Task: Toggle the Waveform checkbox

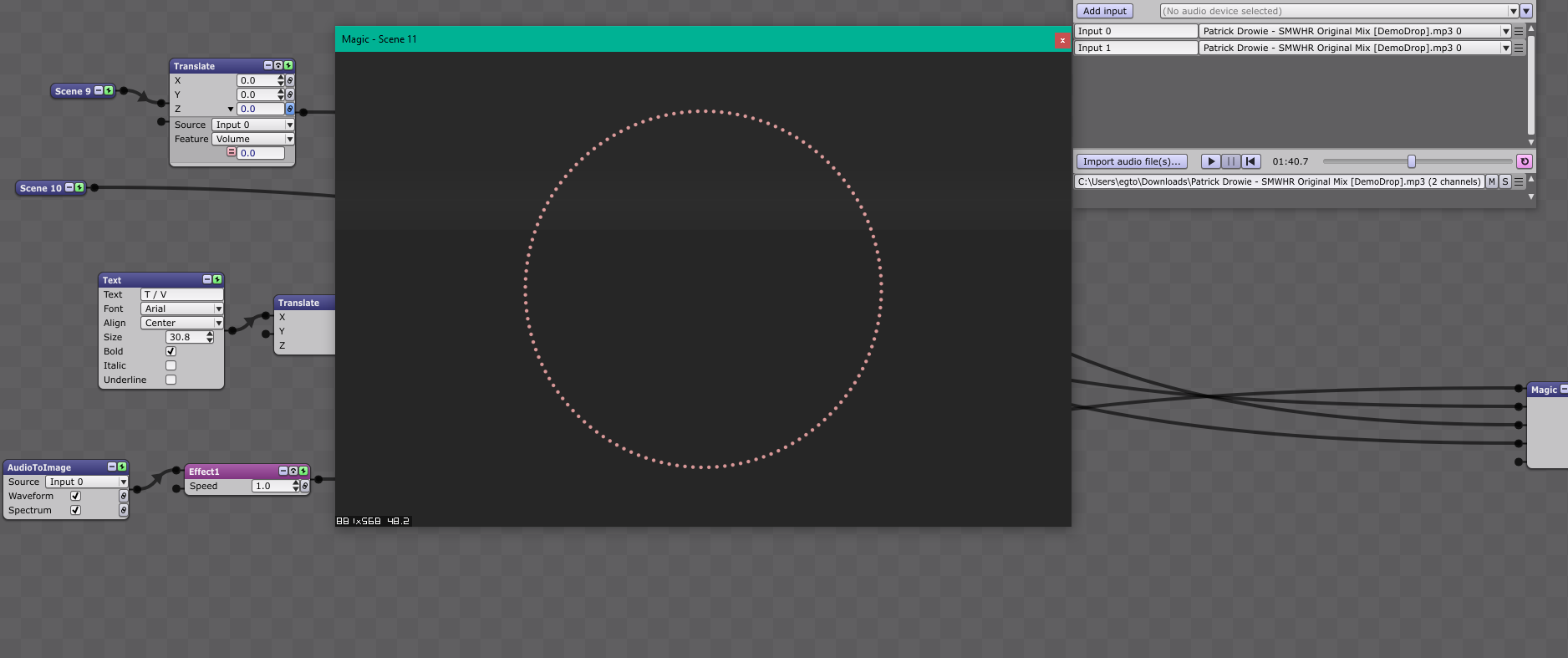Action: 76,496
